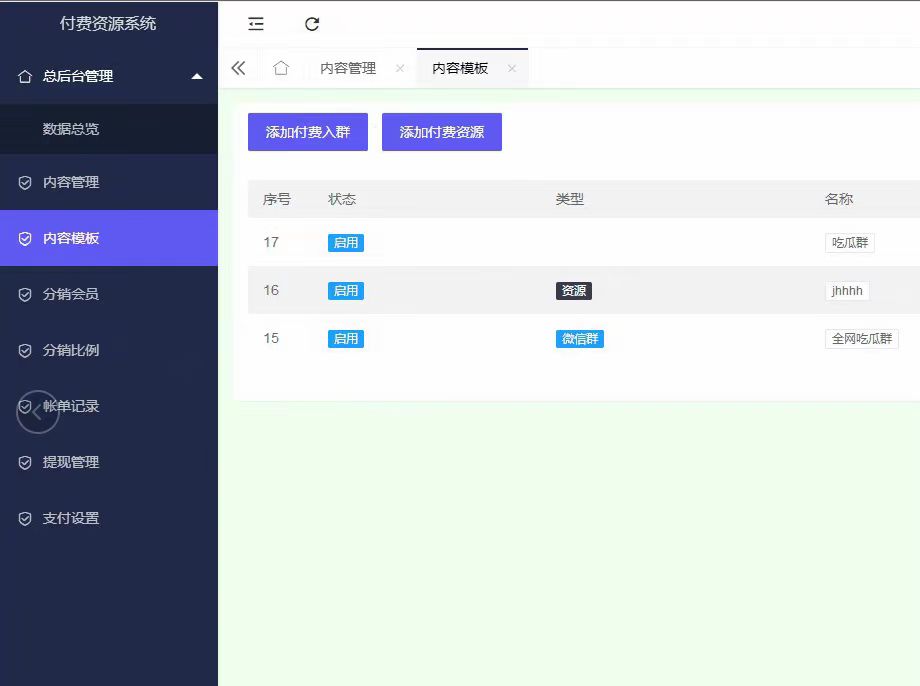Switch to the 内容管理 tab
Screen dimensions: 920x686
pos(348,68)
